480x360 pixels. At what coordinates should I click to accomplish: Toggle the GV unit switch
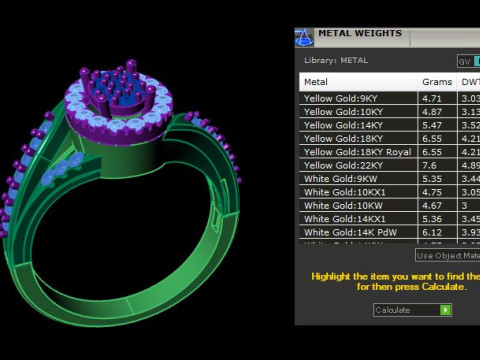[469, 62]
